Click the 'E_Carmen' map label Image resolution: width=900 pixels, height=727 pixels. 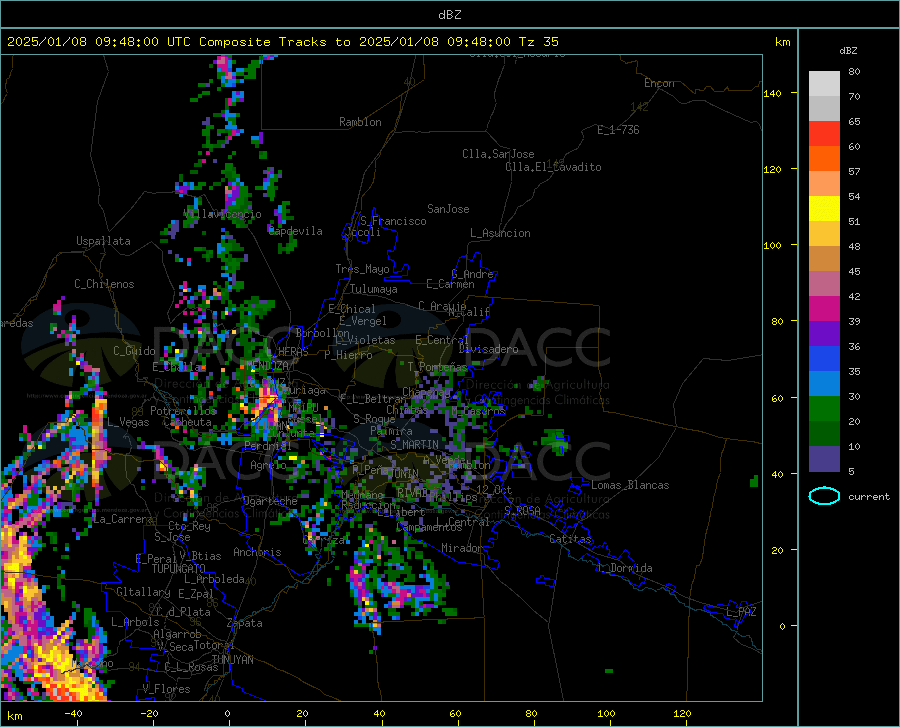pyautogui.click(x=450, y=284)
